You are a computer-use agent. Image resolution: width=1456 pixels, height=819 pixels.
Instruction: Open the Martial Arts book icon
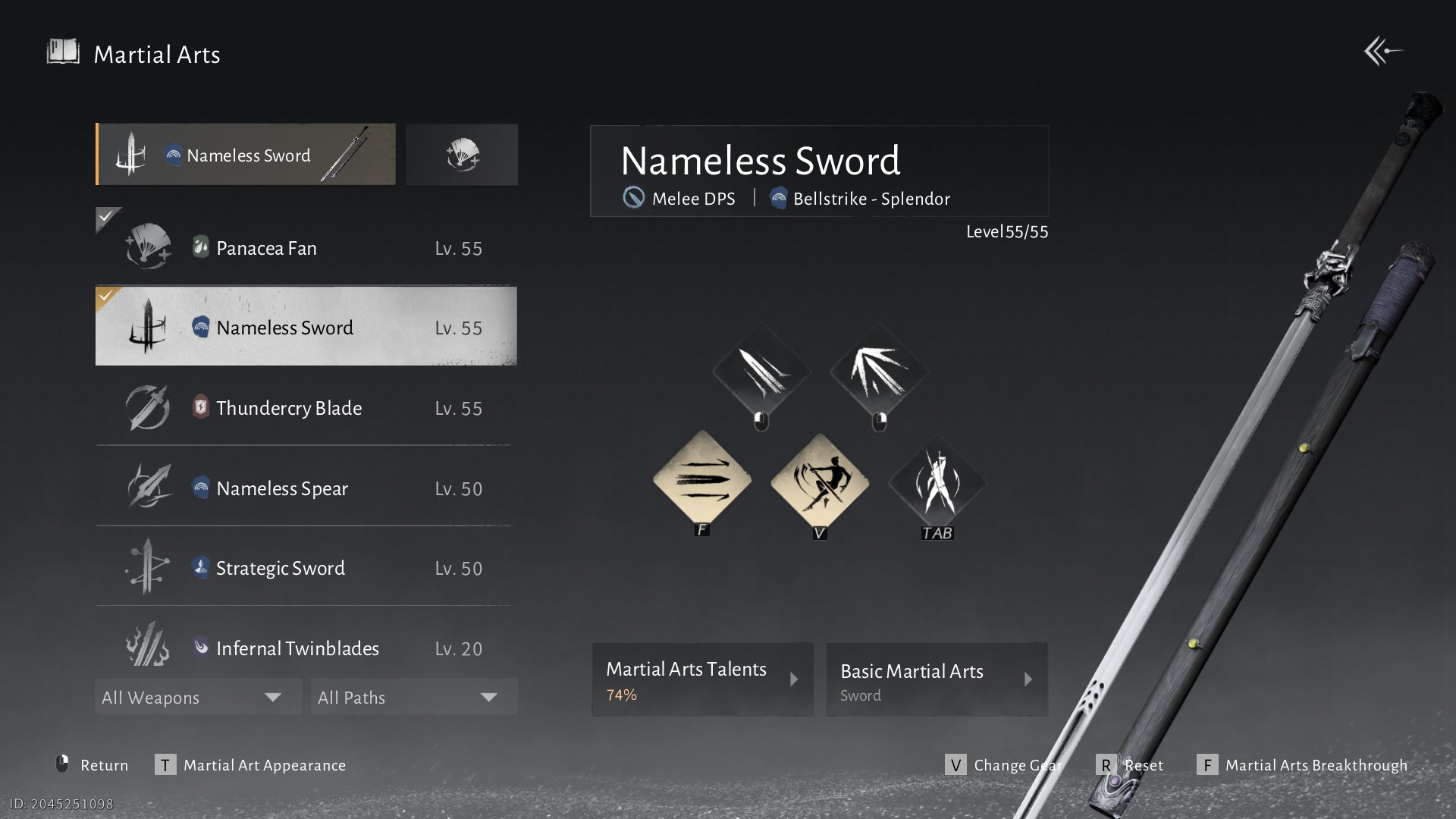63,52
